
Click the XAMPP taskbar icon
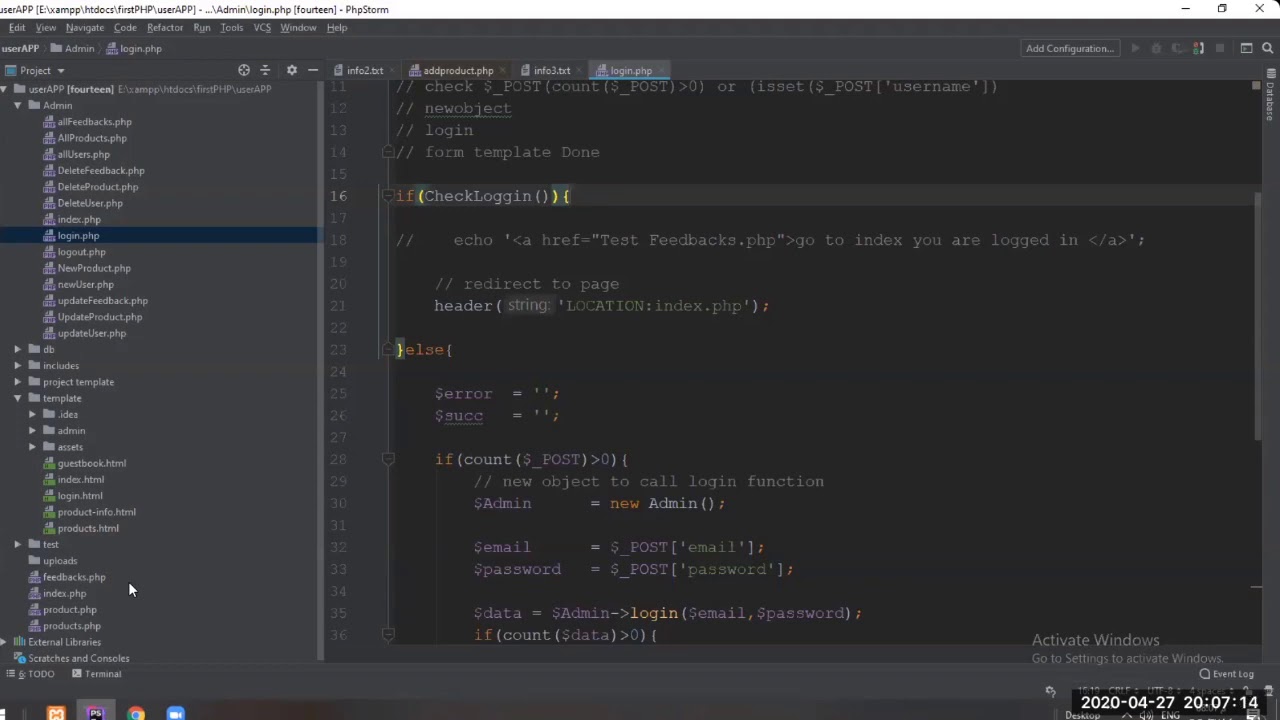[x=56, y=713]
